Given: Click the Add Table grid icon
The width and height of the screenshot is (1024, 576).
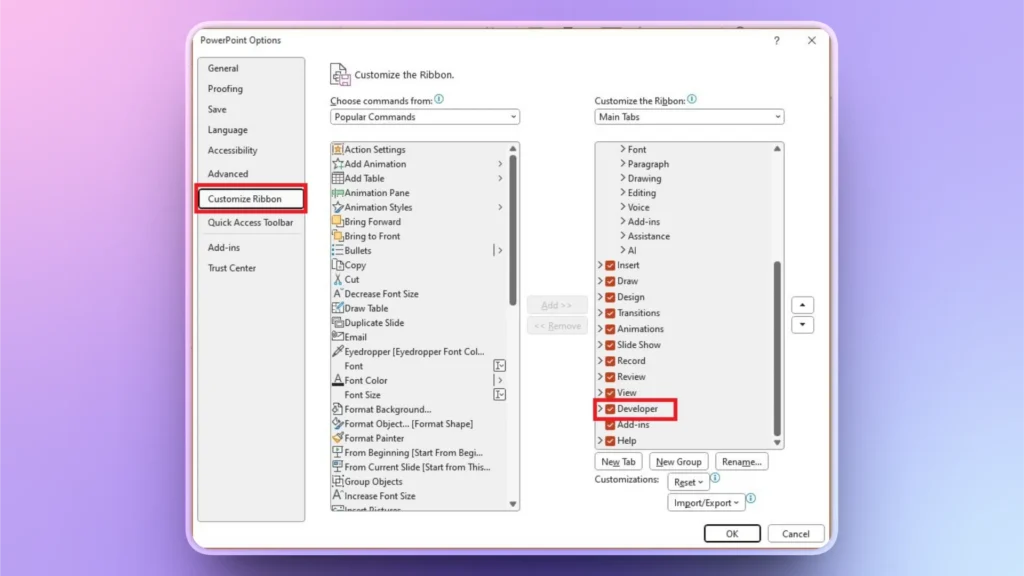Looking at the screenshot, I should click(x=340, y=178).
